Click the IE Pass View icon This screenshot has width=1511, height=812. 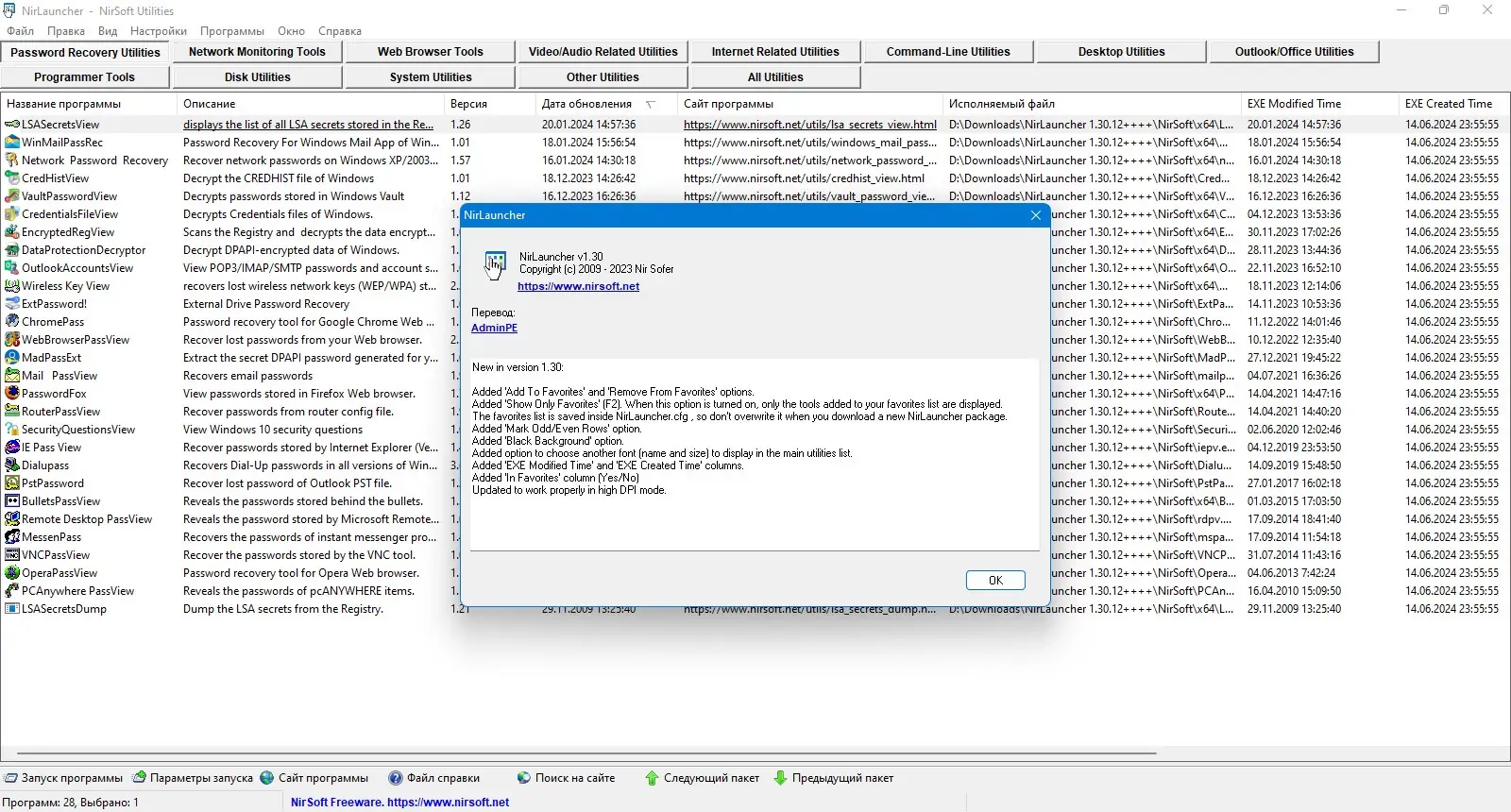(12, 448)
